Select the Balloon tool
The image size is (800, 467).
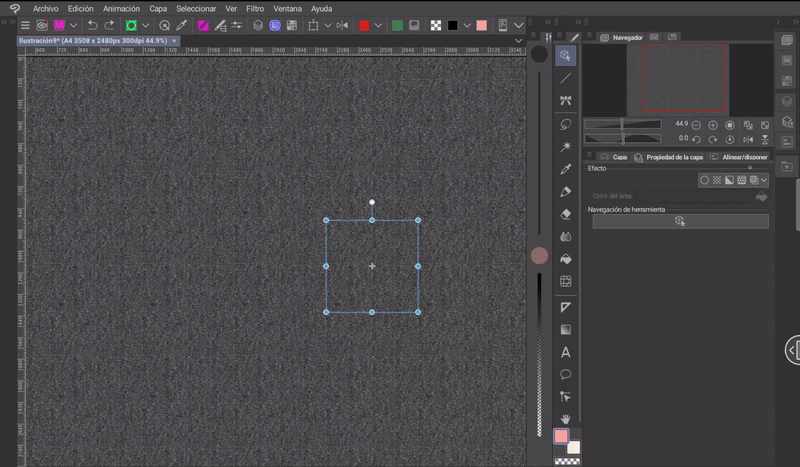click(x=566, y=375)
